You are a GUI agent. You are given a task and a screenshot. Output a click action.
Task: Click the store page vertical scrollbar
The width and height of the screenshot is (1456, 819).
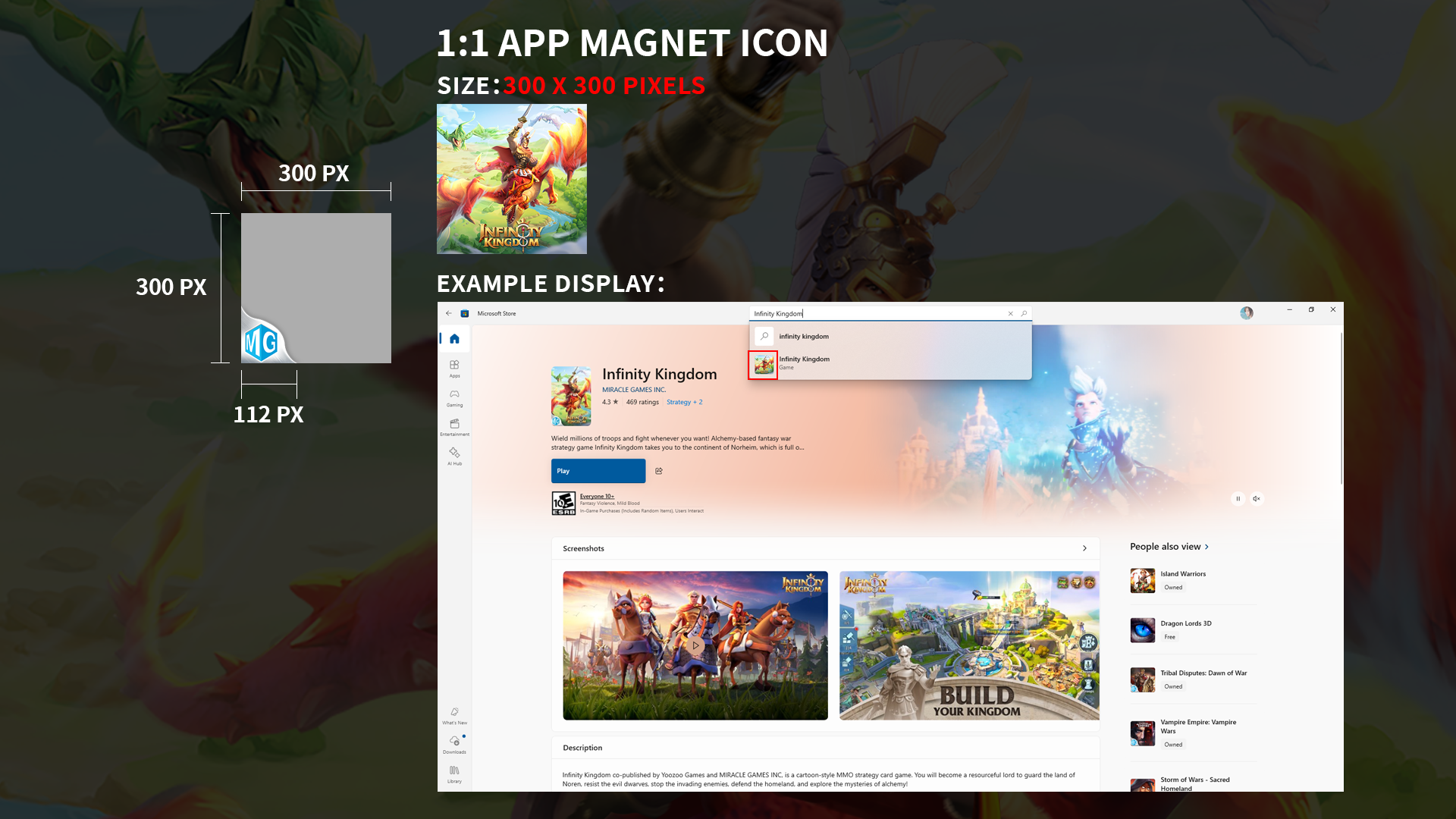coord(1341,408)
